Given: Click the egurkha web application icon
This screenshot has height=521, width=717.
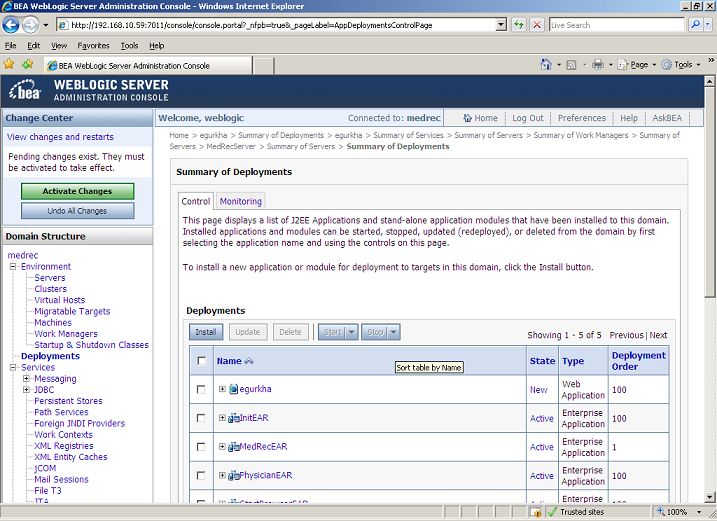Looking at the screenshot, I should point(234,389).
